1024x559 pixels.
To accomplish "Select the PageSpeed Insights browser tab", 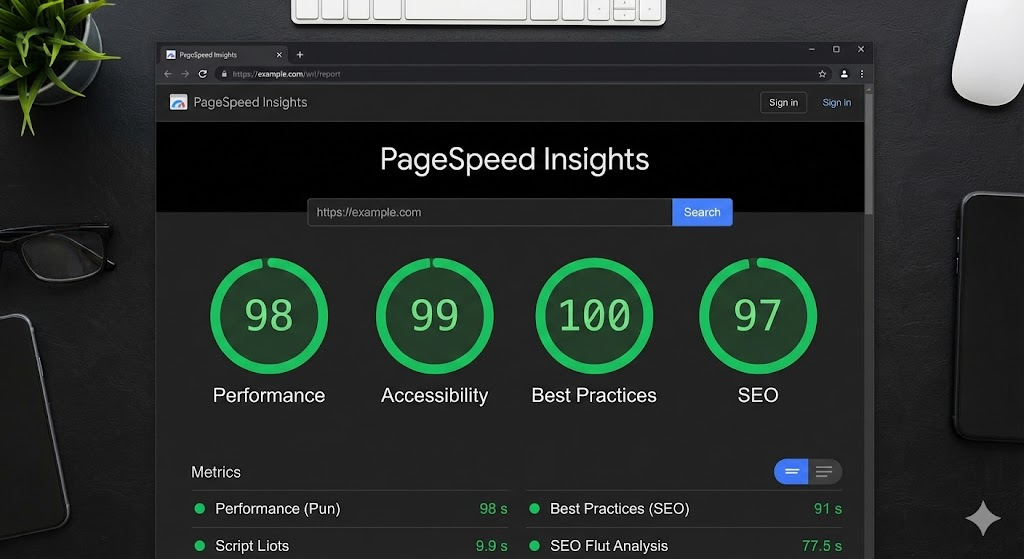I will click(224, 55).
